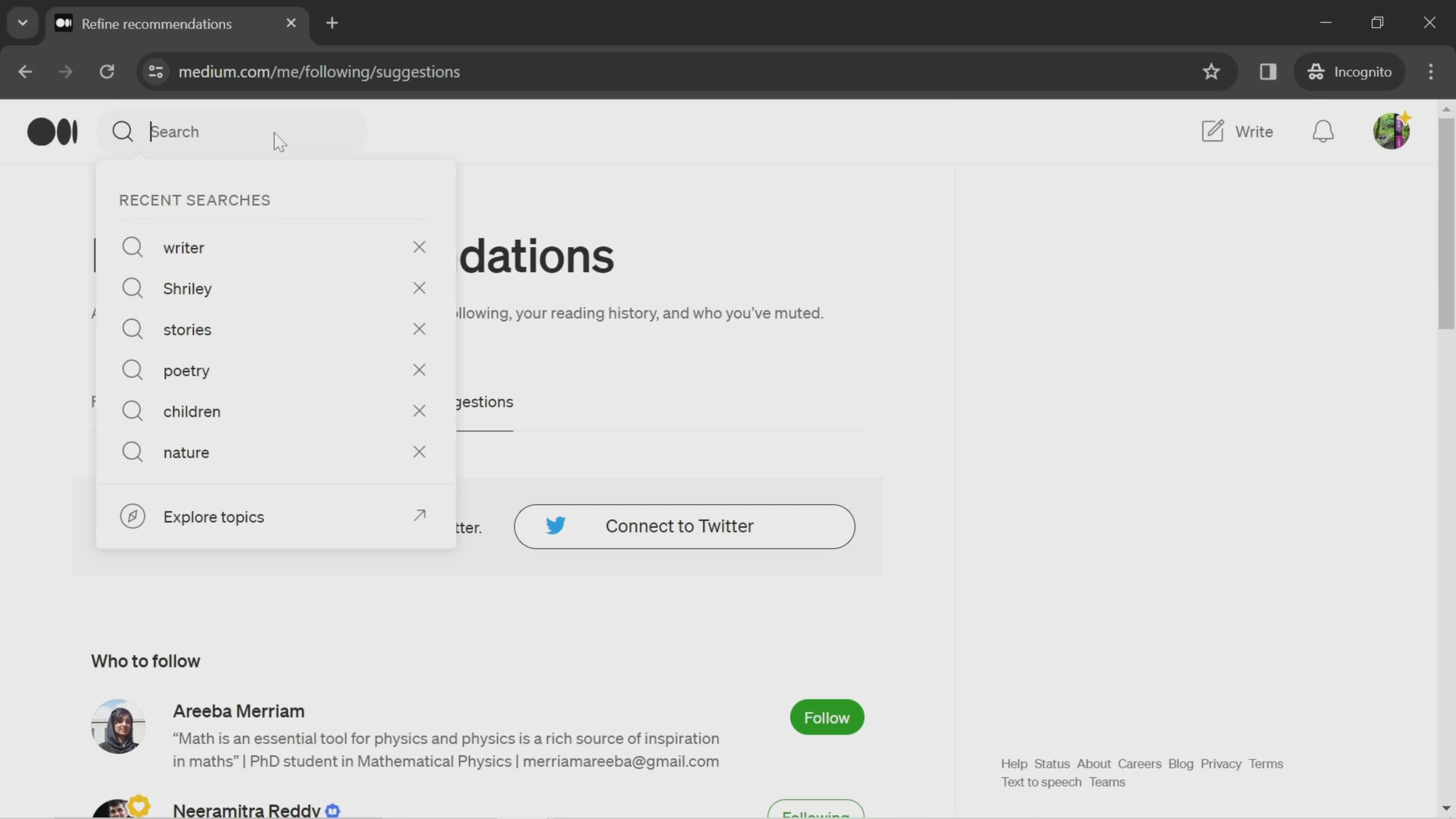1456x819 pixels.
Task: Click the Medium home logo icon
Action: pyautogui.click(x=52, y=131)
